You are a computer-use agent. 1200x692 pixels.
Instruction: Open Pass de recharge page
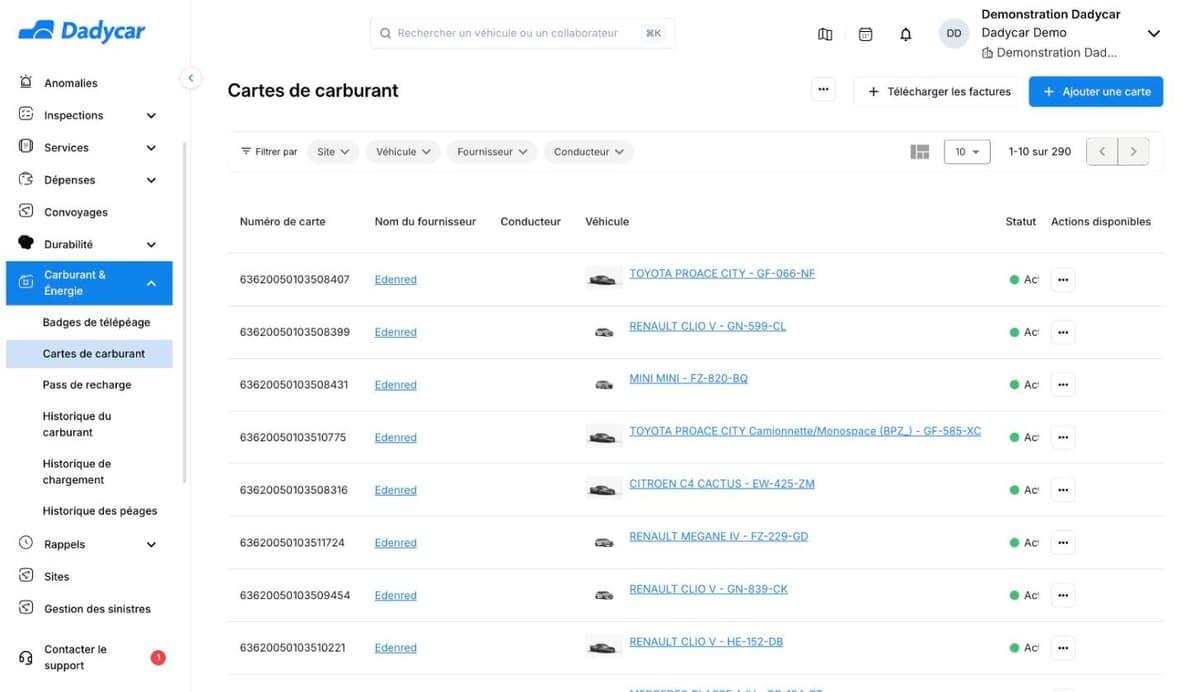click(x=87, y=384)
